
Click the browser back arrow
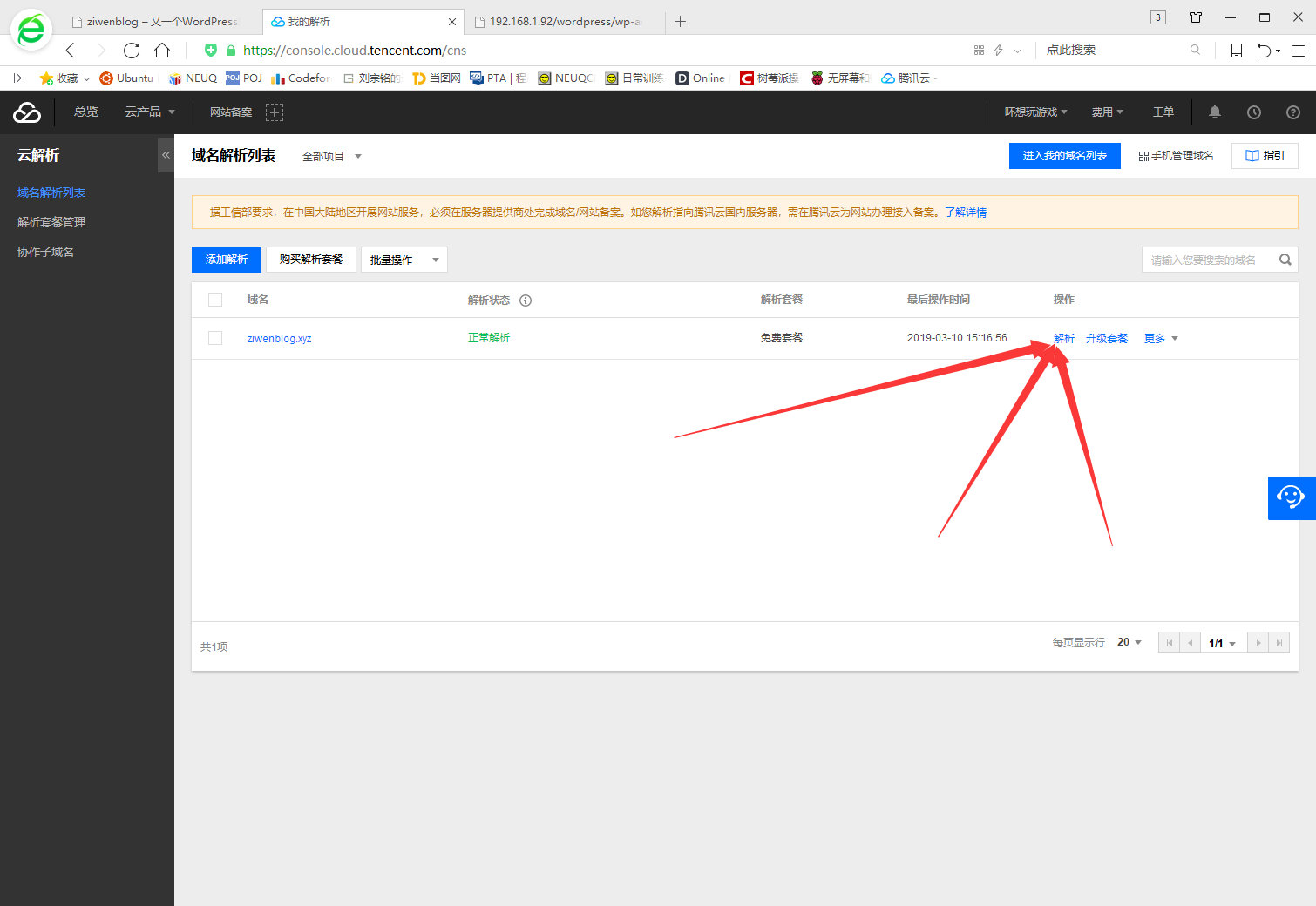[71, 51]
